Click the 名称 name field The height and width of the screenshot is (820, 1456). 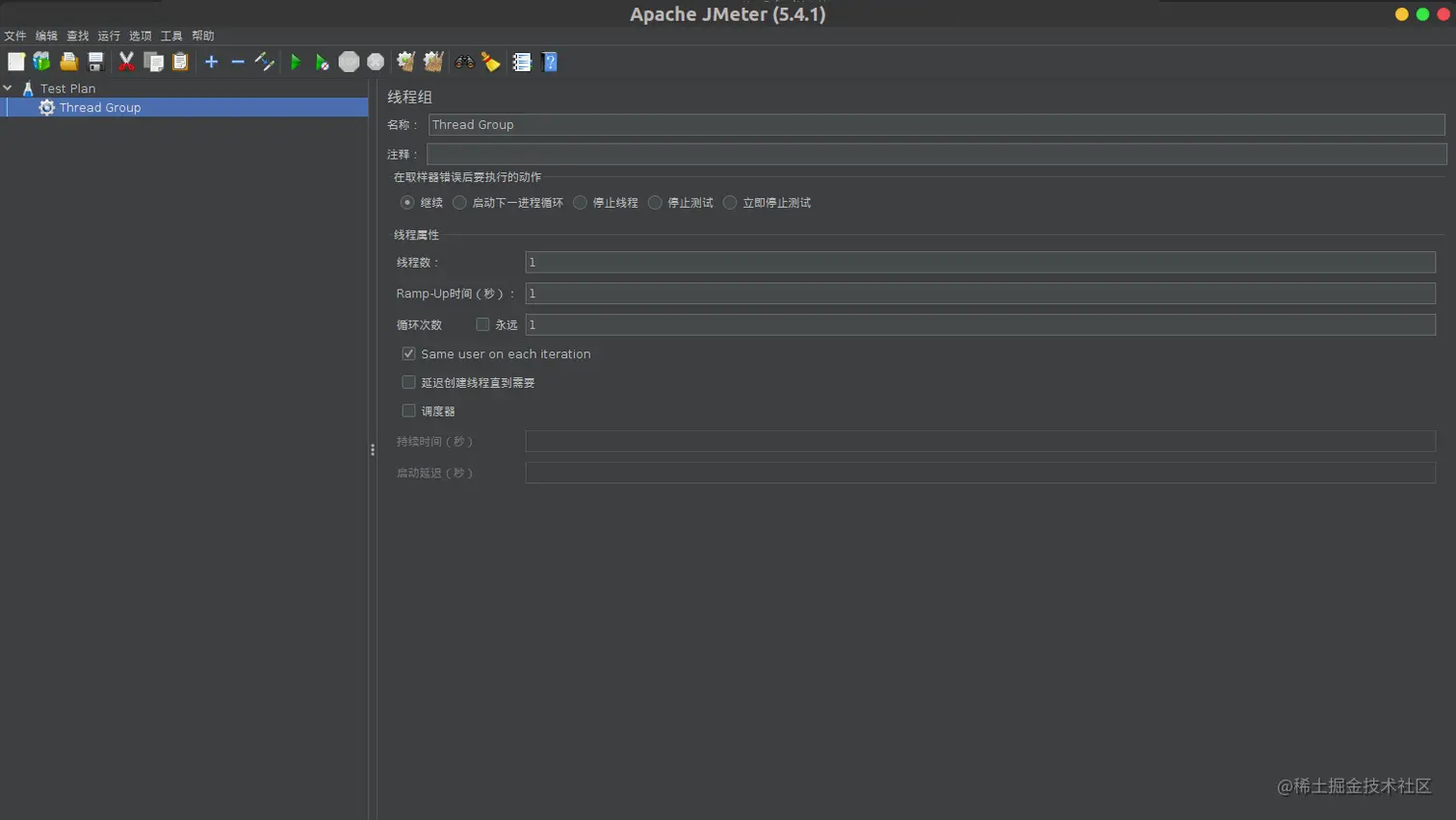[936, 124]
